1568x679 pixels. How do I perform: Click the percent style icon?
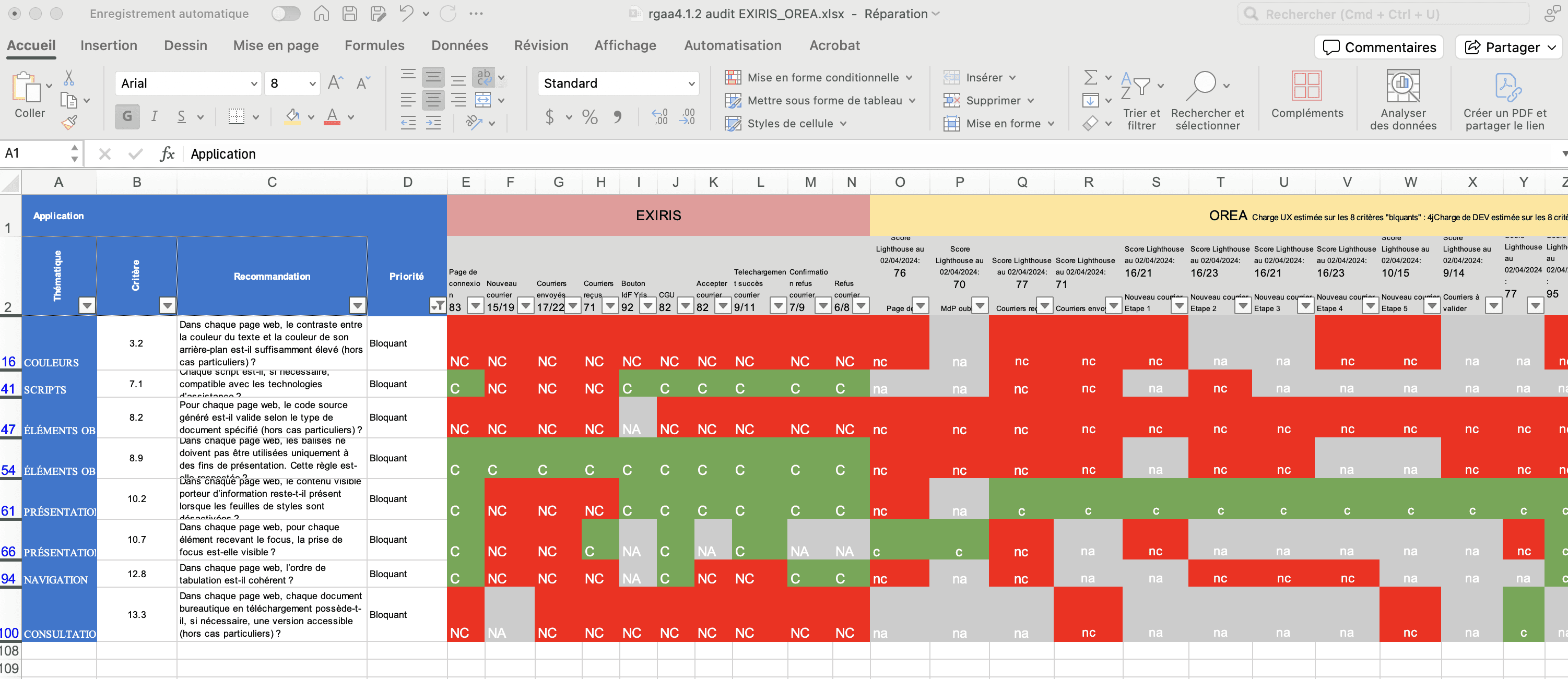point(589,117)
